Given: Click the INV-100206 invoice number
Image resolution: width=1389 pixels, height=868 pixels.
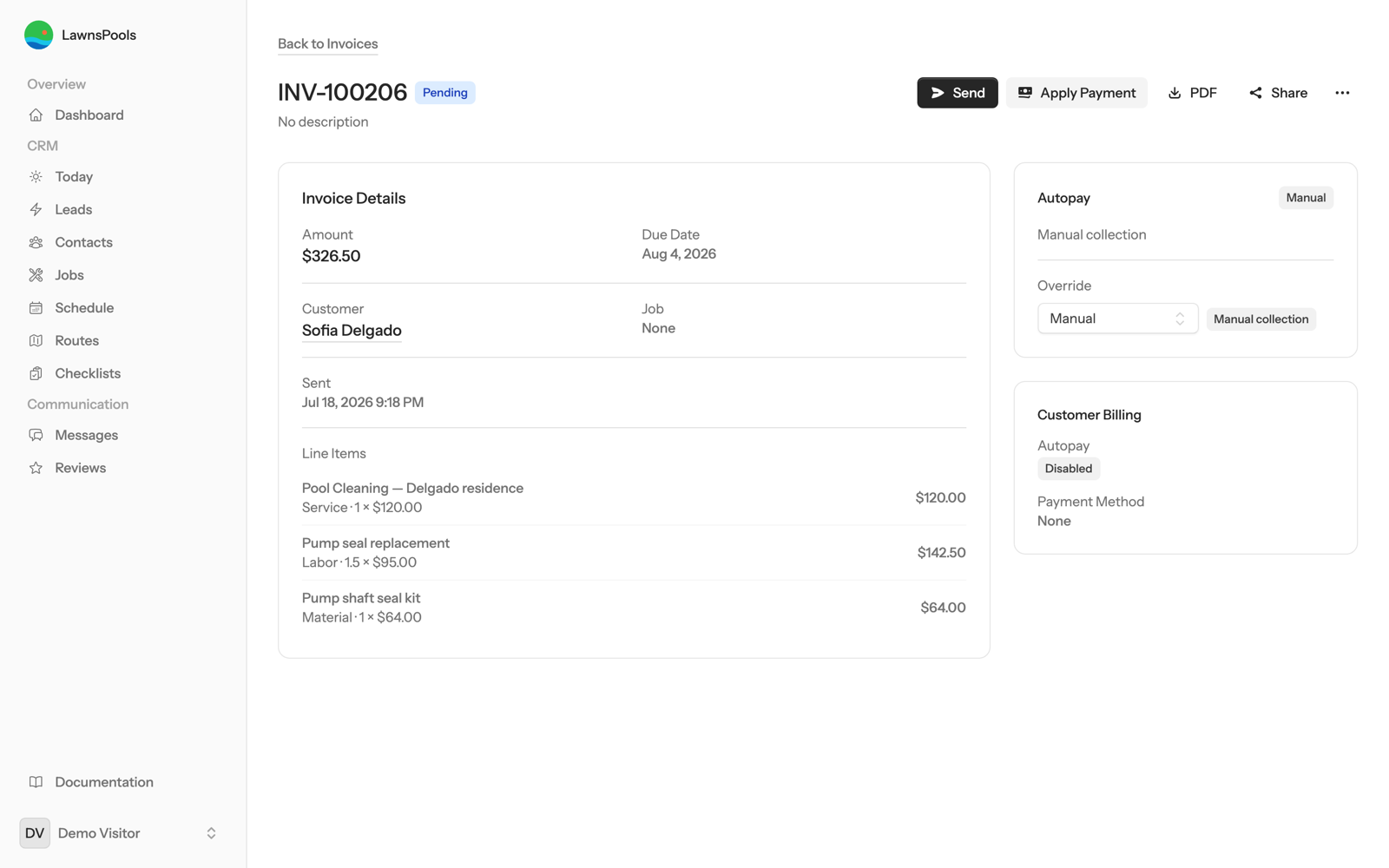Looking at the screenshot, I should coord(342,92).
